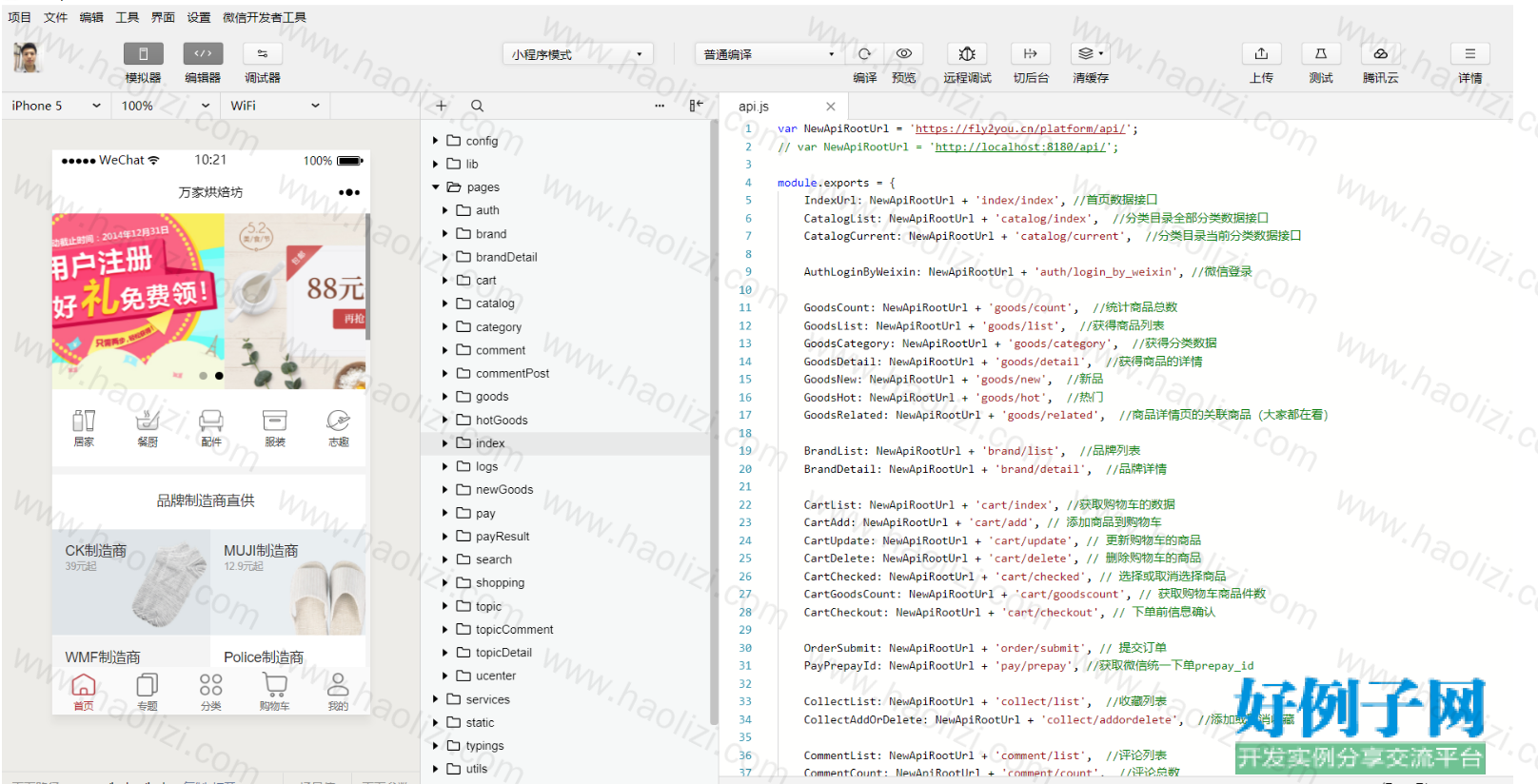
Task: Open the 设置 menu
Action: pyautogui.click(x=199, y=17)
